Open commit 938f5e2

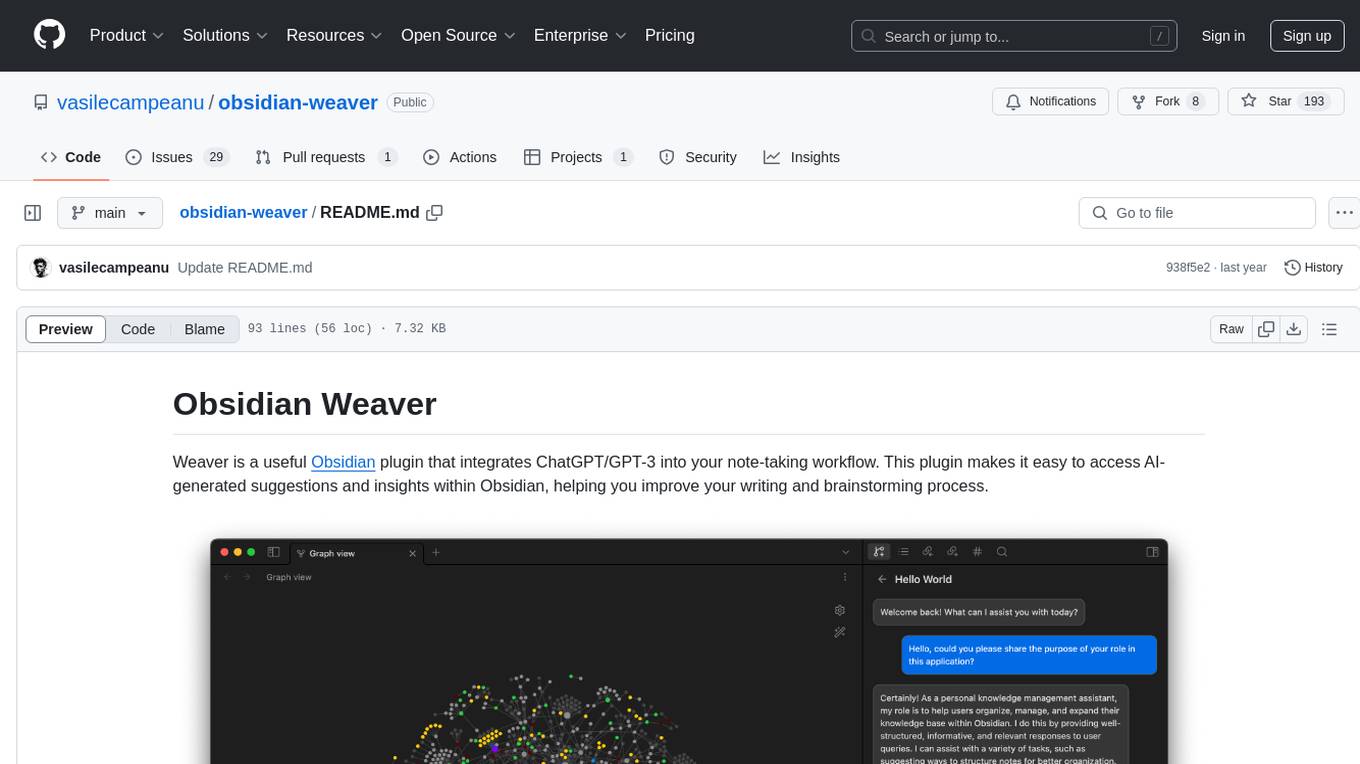point(1188,268)
